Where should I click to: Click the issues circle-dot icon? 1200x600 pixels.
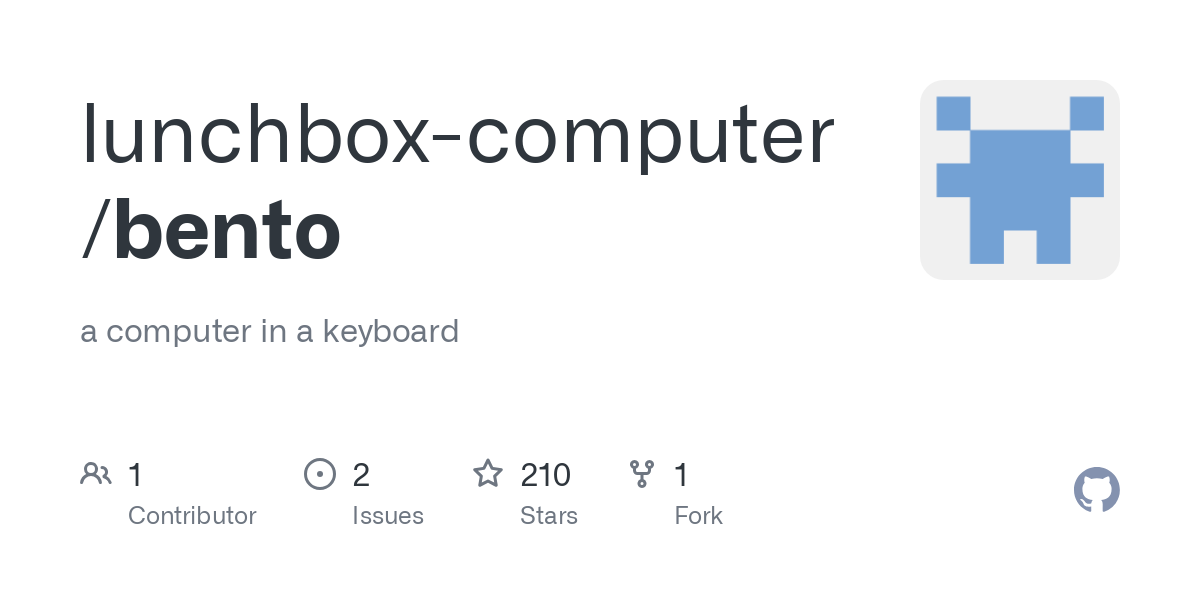click(319, 474)
